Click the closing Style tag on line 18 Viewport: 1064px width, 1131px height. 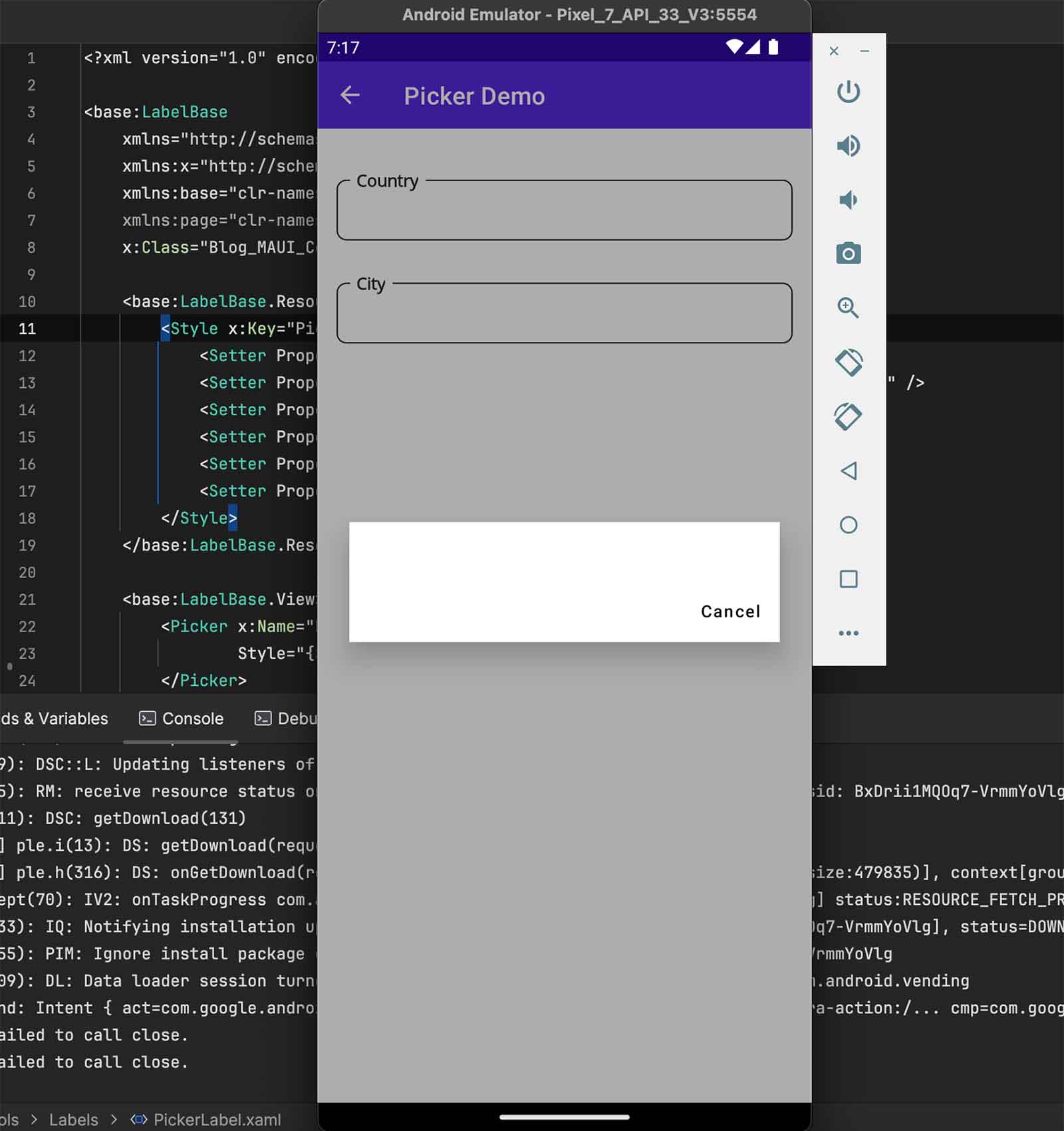click(x=199, y=518)
